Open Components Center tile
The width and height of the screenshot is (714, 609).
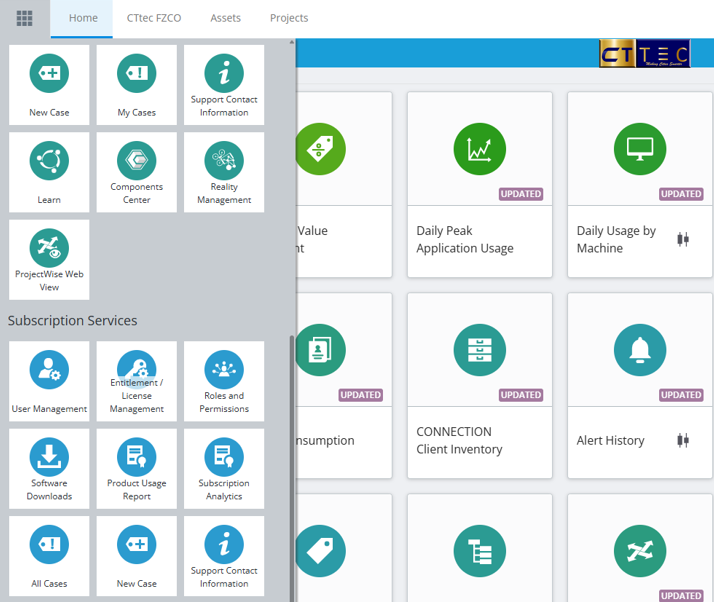(136, 172)
